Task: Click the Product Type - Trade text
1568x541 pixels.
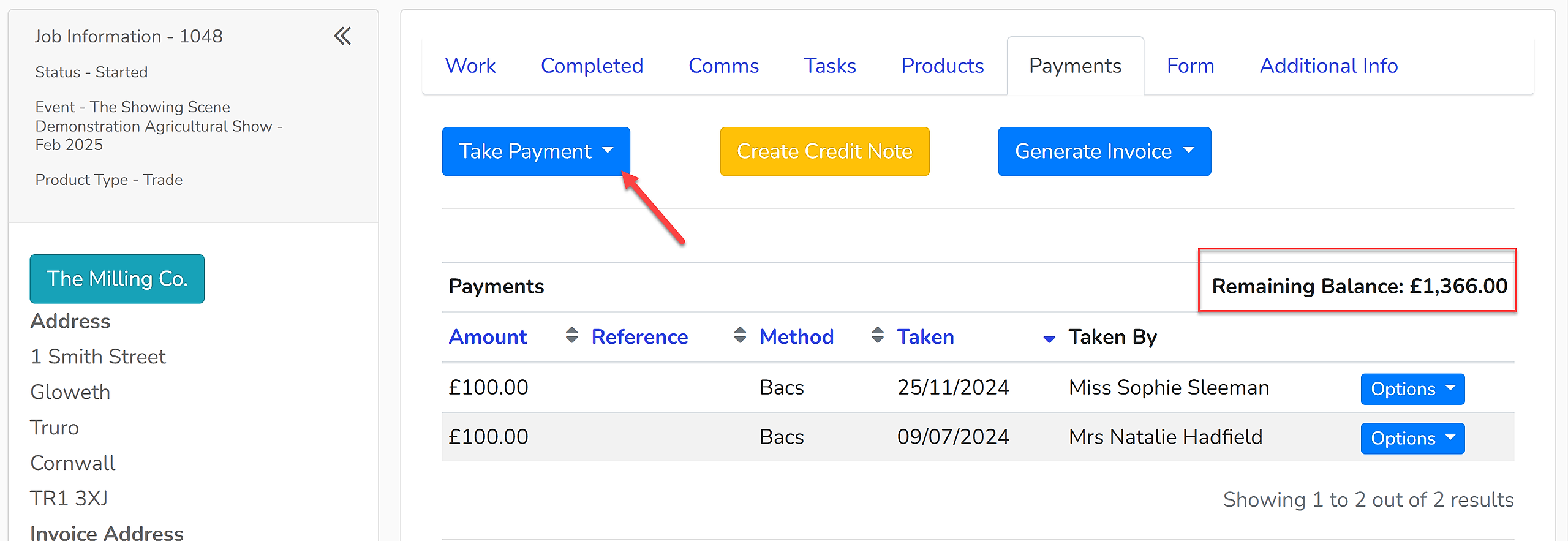Action: point(109,180)
